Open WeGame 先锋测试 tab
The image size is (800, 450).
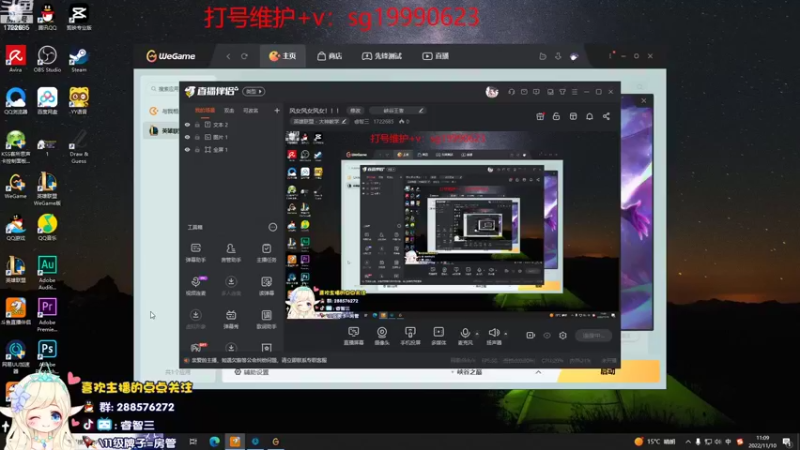pyautogui.click(x=382, y=56)
